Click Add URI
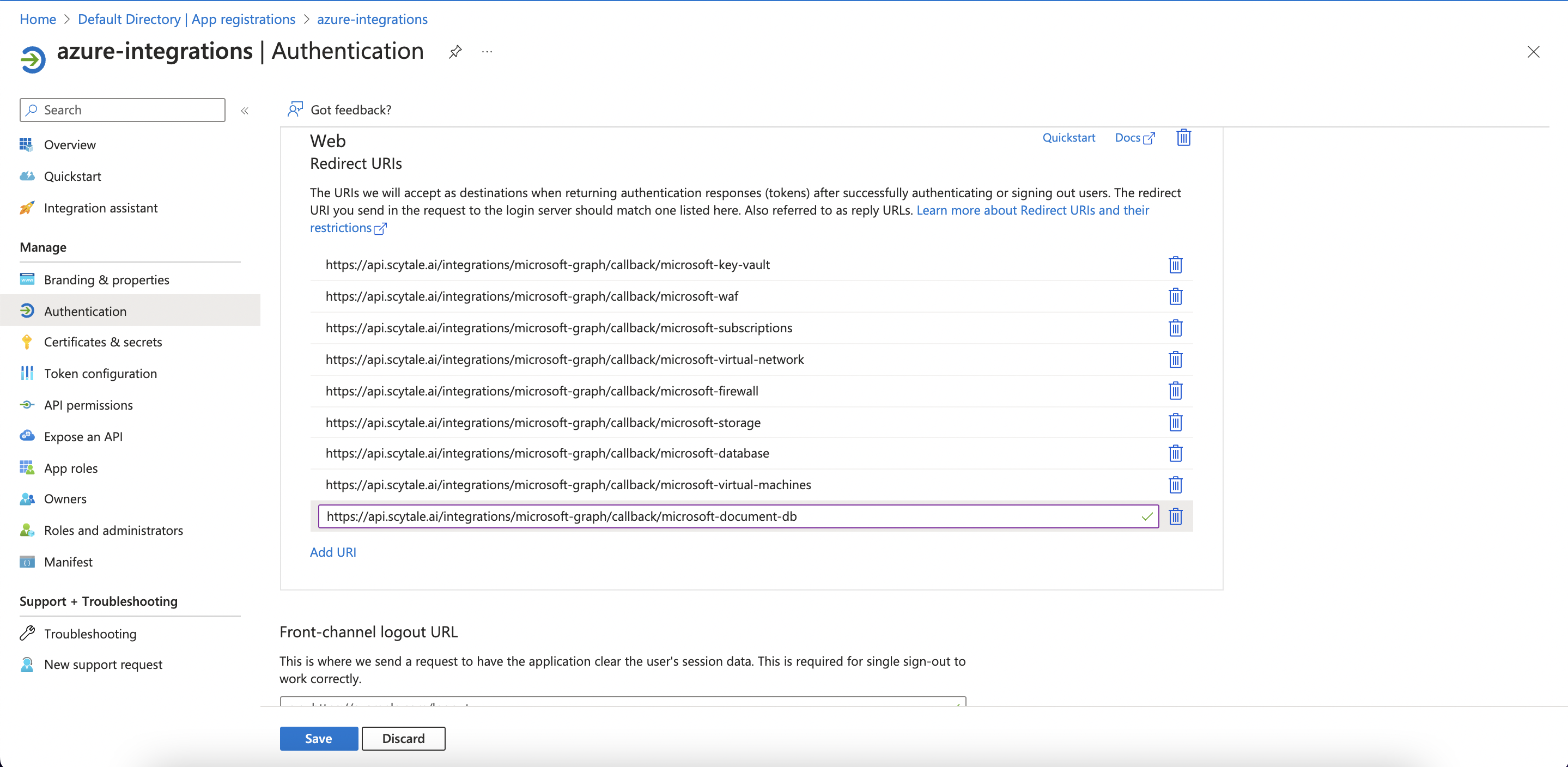 [x=333, y=552]
